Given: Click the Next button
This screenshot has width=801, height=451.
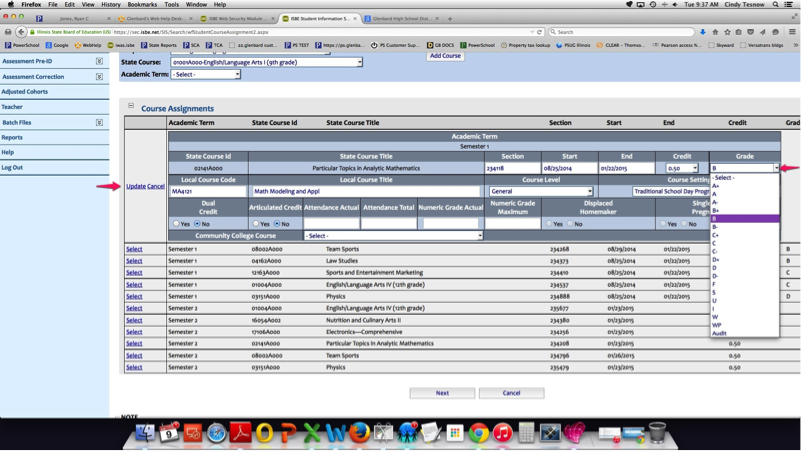Looking at the screenshot, I should 442,393.
